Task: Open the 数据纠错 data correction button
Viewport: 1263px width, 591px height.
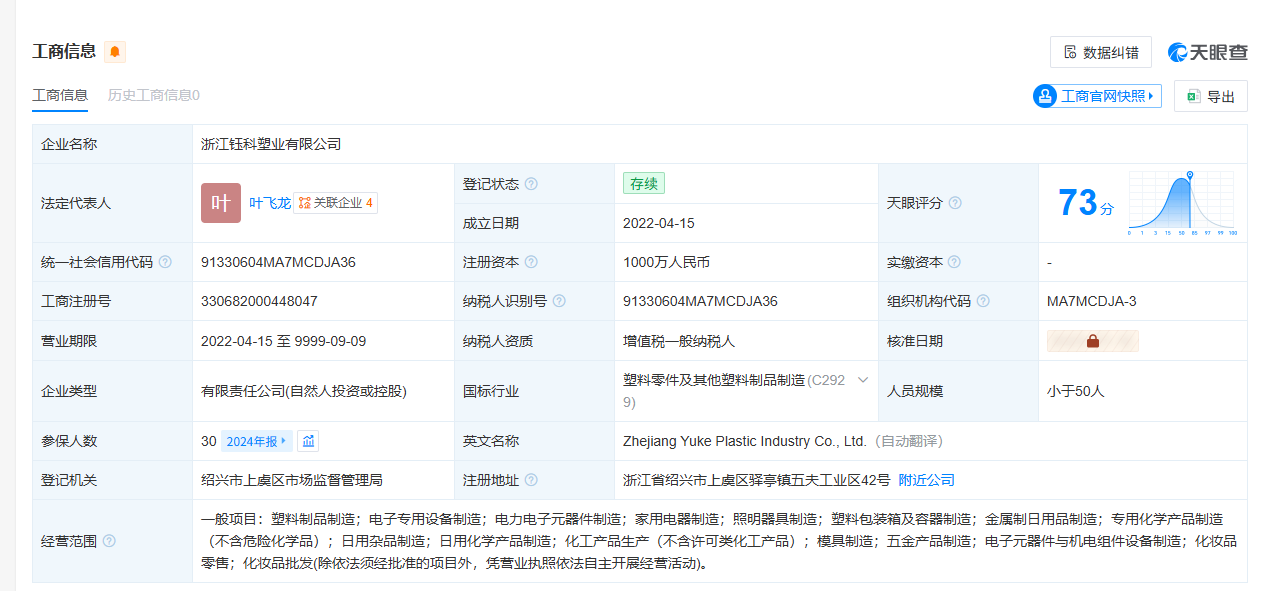Action: coord(1101,52)
